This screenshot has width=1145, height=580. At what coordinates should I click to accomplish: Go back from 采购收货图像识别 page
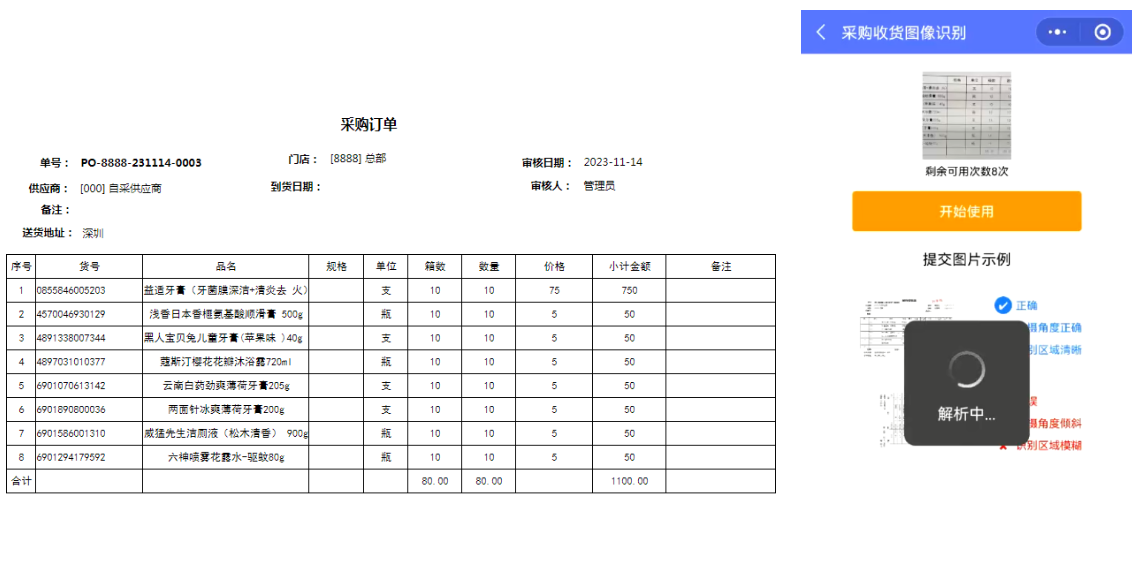pos(821,32)
